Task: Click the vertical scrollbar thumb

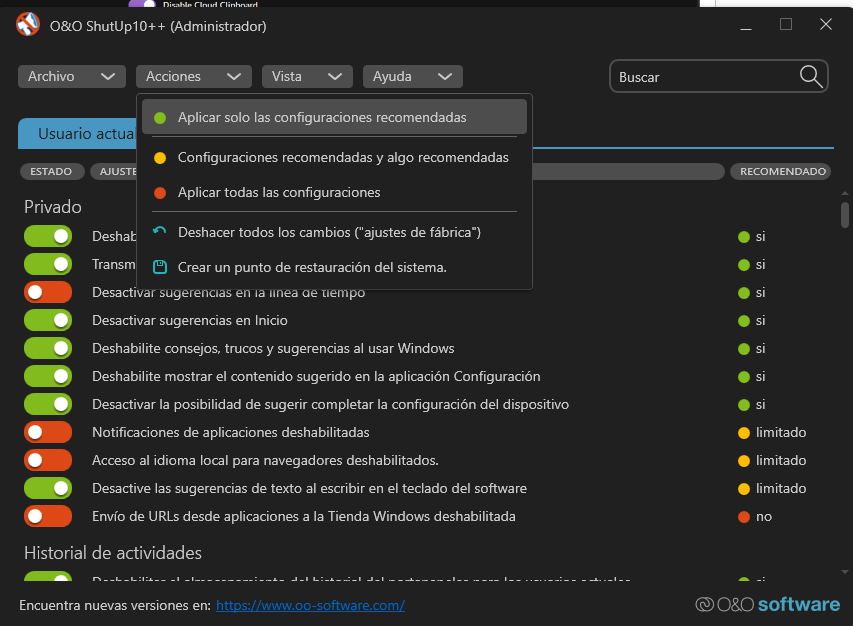Action: click(845, 214)
